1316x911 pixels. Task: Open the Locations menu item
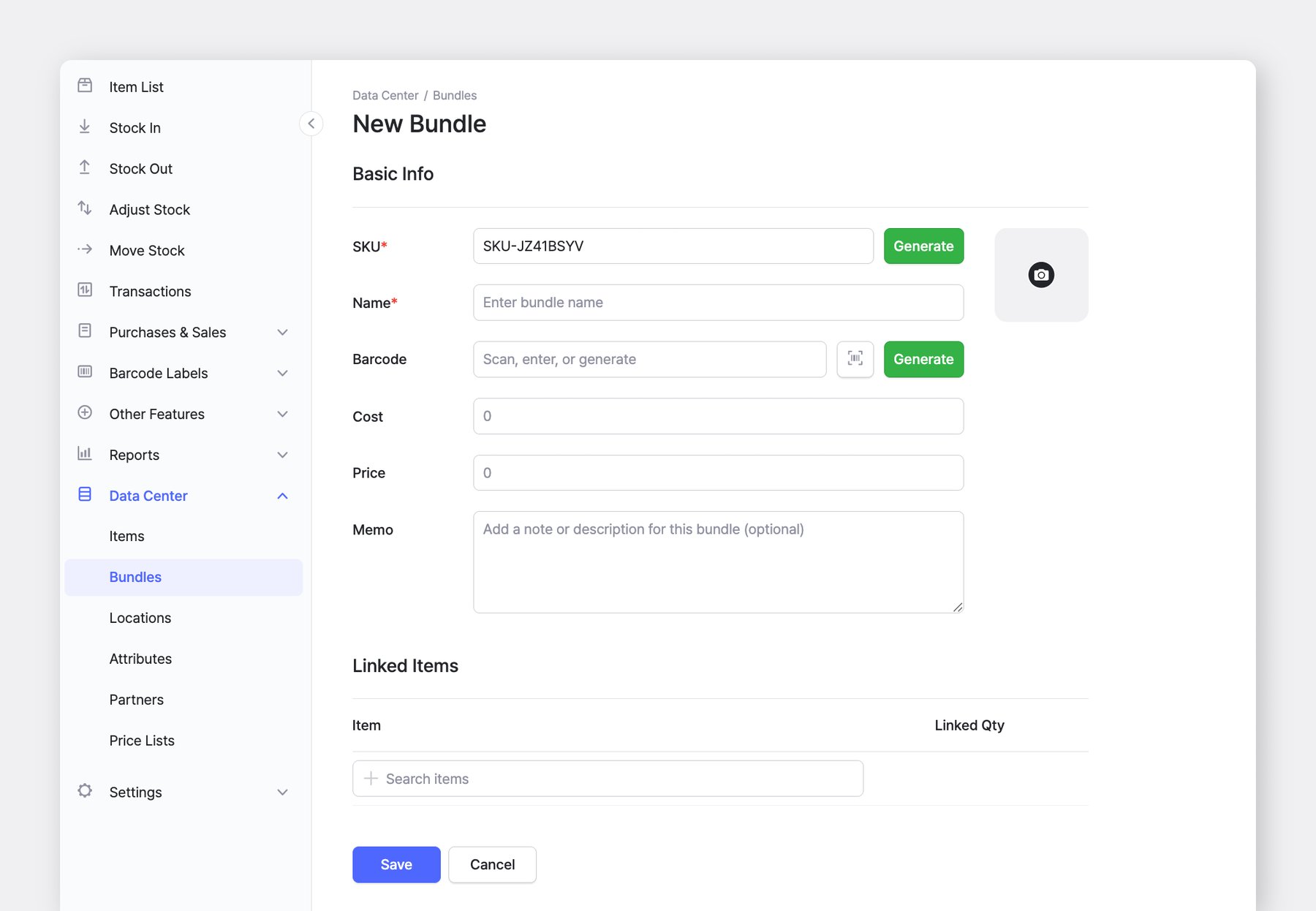click(140, 618)
